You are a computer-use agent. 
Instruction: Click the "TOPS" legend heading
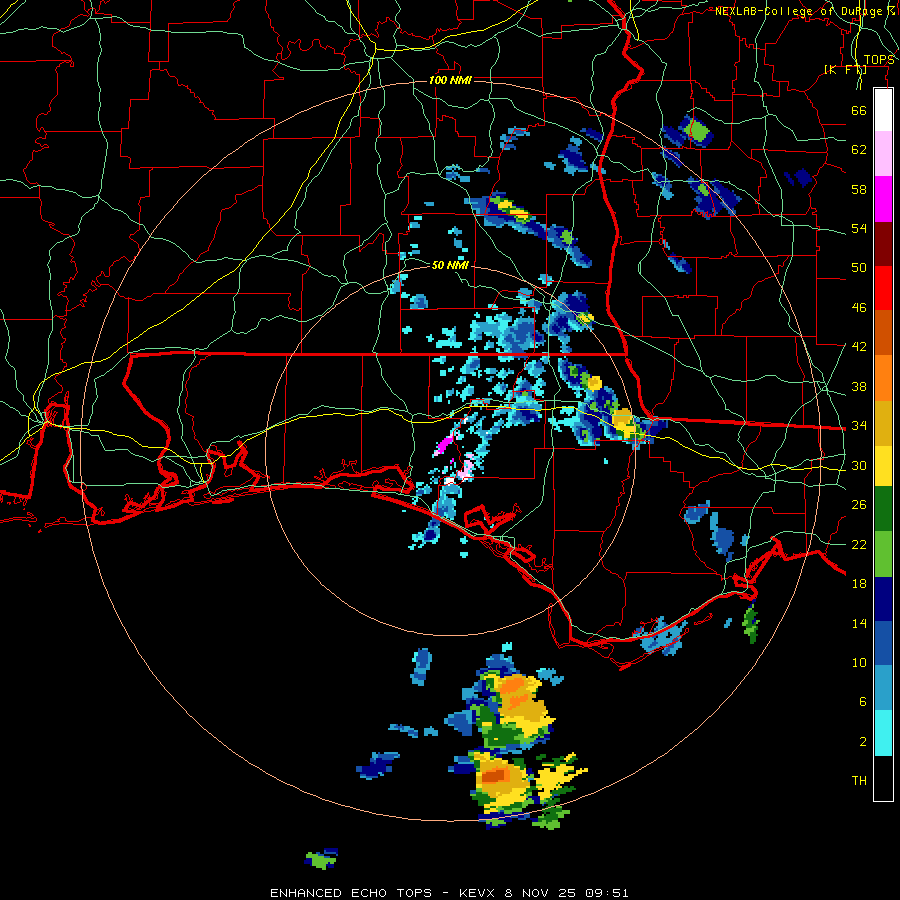click(879, 60)
